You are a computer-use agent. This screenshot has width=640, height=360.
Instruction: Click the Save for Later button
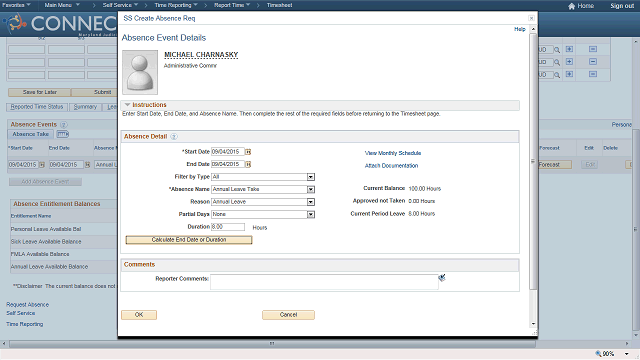40,92
